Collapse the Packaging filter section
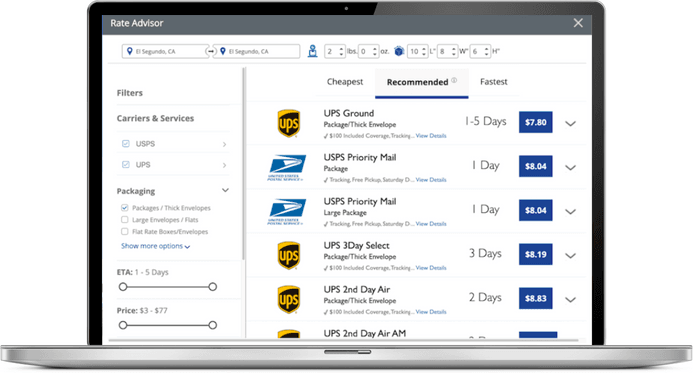693x373 pixels. [x=225, y=190]
